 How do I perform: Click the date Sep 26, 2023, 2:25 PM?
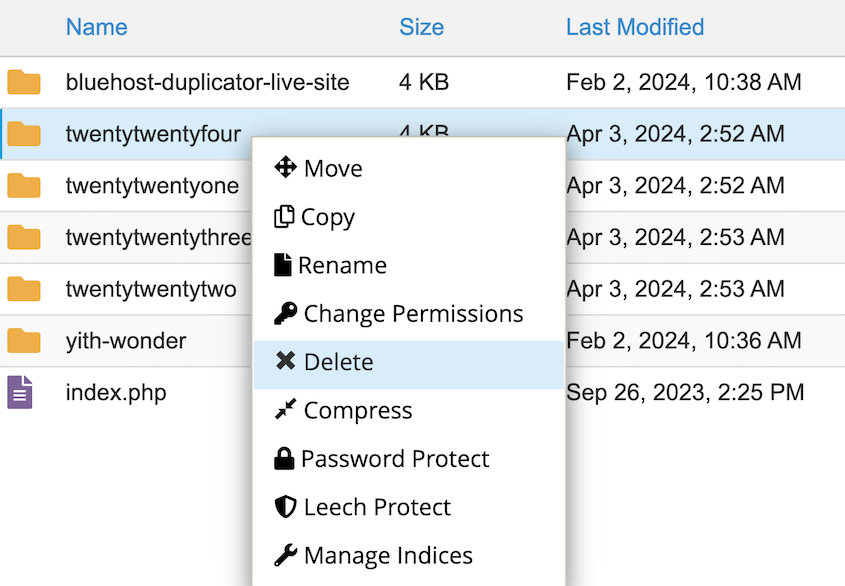[685, 392]
